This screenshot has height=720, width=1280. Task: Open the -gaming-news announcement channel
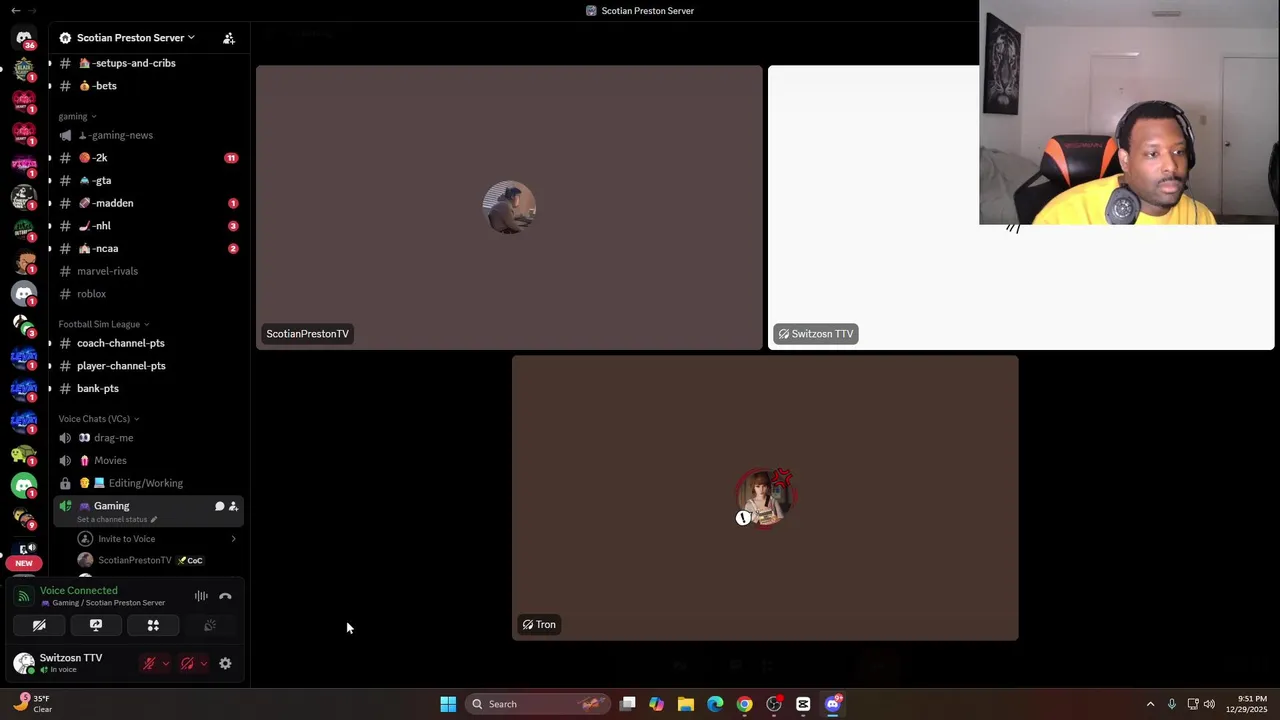pos(148,135)
